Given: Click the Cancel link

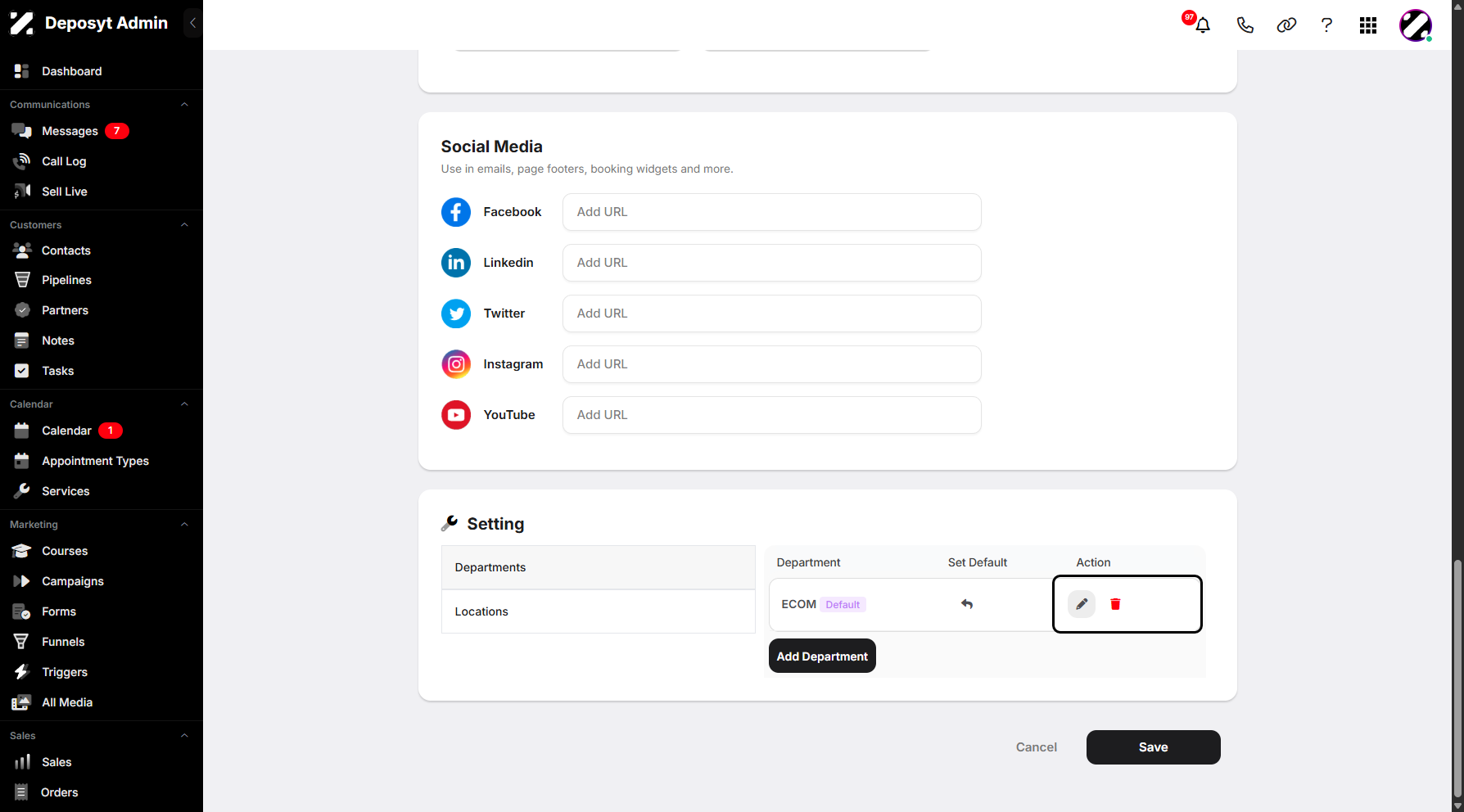Looking at the screenshot, I should point(1036,747).
